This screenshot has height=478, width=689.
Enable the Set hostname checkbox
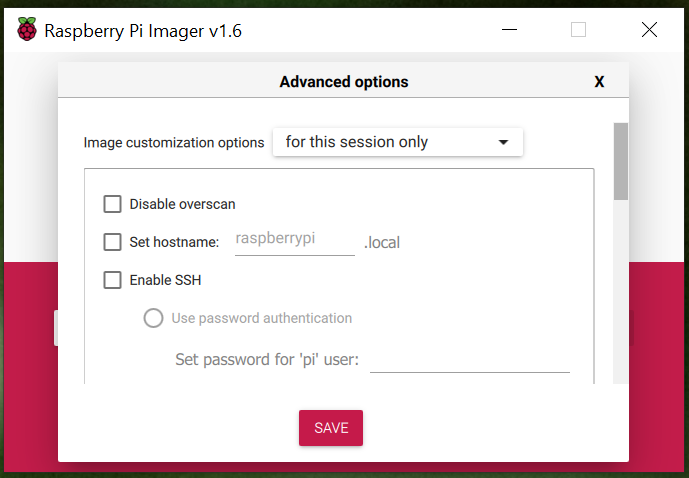point(112,242)
